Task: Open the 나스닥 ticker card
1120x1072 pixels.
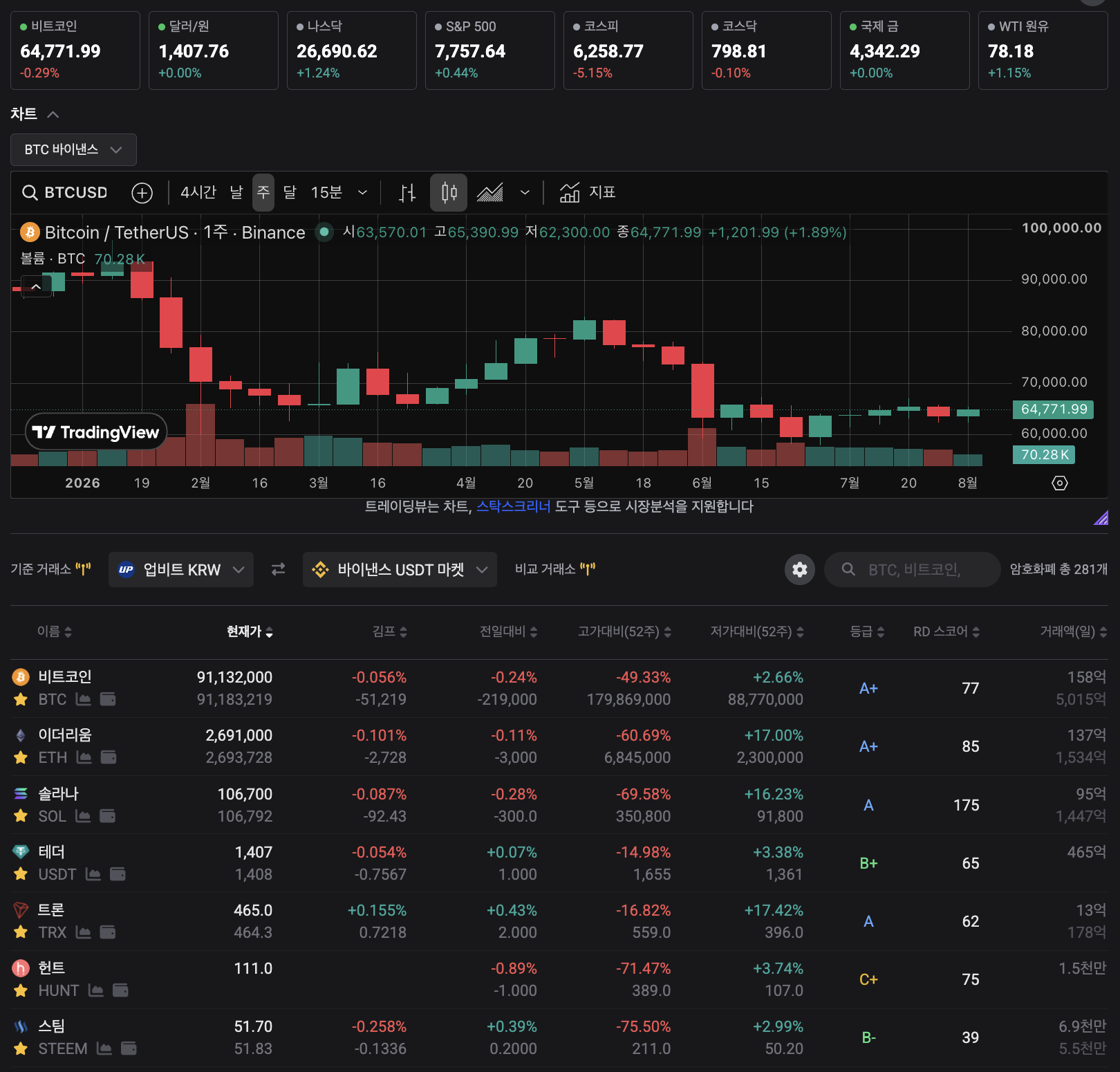Action: 352,50
